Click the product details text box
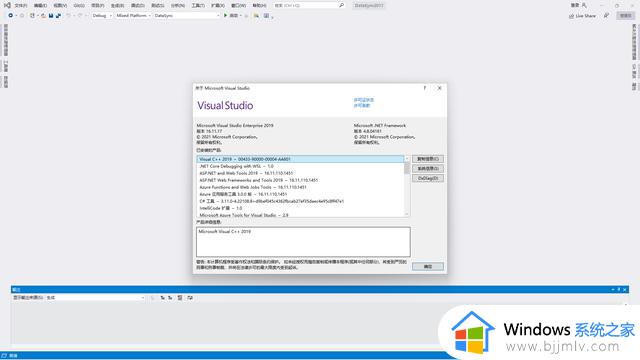This screenshot has width=640, height=360. point(303,242)
